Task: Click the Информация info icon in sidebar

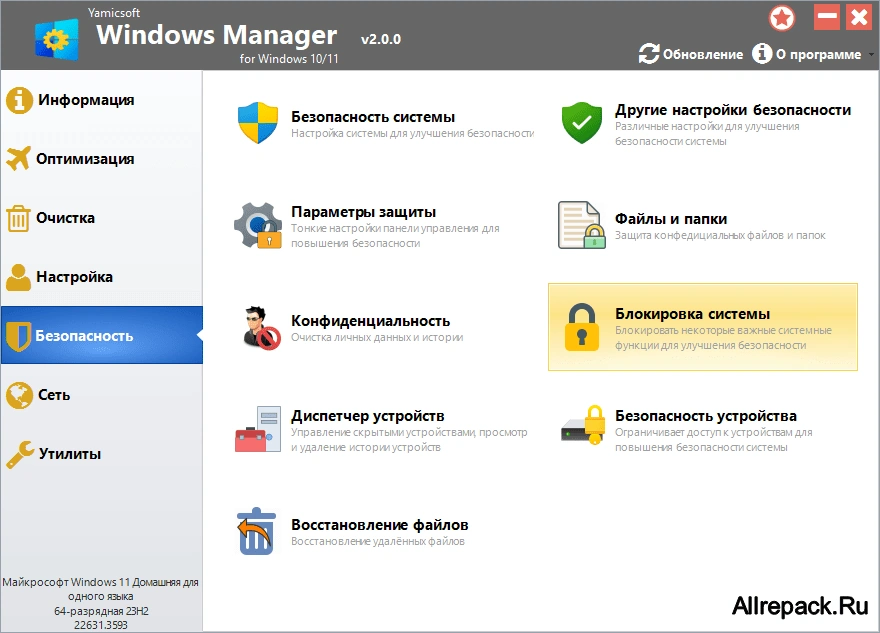Action: click(19, 100)
